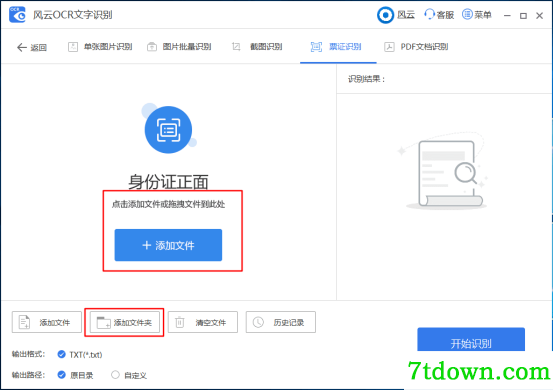The height and width of the screenshot is (390, 554).
Task: Switch to 截图识别 tab
Action: click(257, 47)
